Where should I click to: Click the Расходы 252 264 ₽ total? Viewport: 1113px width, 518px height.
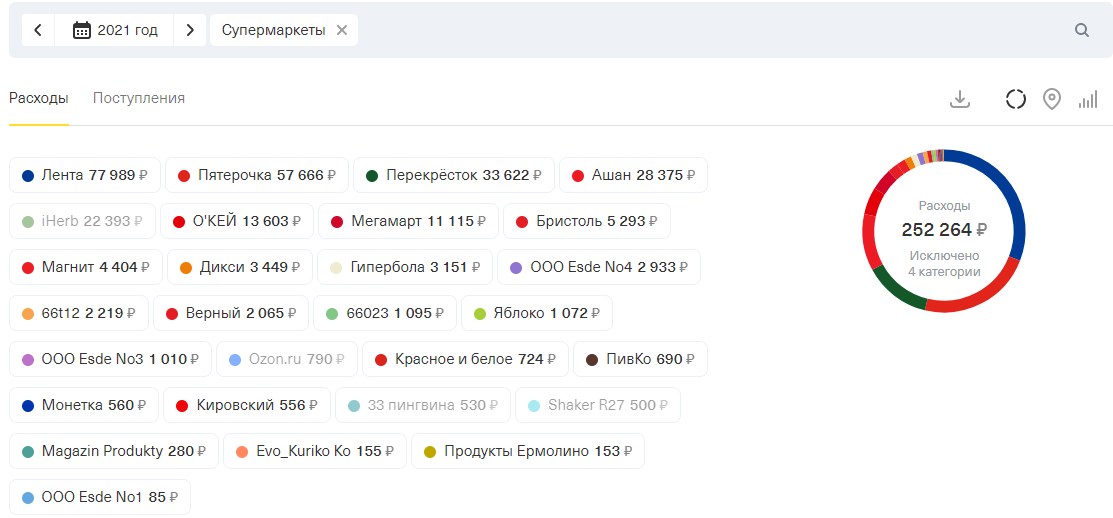[x=944, y=230]
